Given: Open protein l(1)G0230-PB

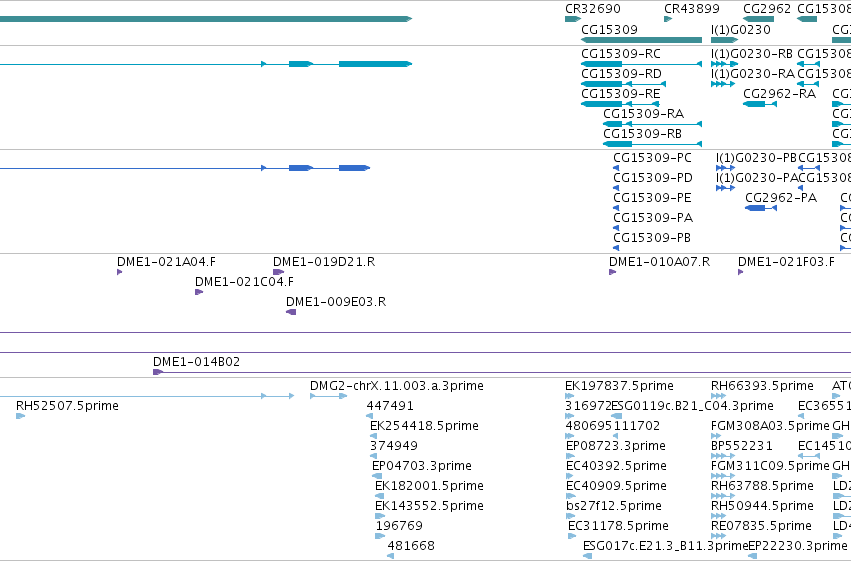Looking at the screenshot, I should coord(756,158).
